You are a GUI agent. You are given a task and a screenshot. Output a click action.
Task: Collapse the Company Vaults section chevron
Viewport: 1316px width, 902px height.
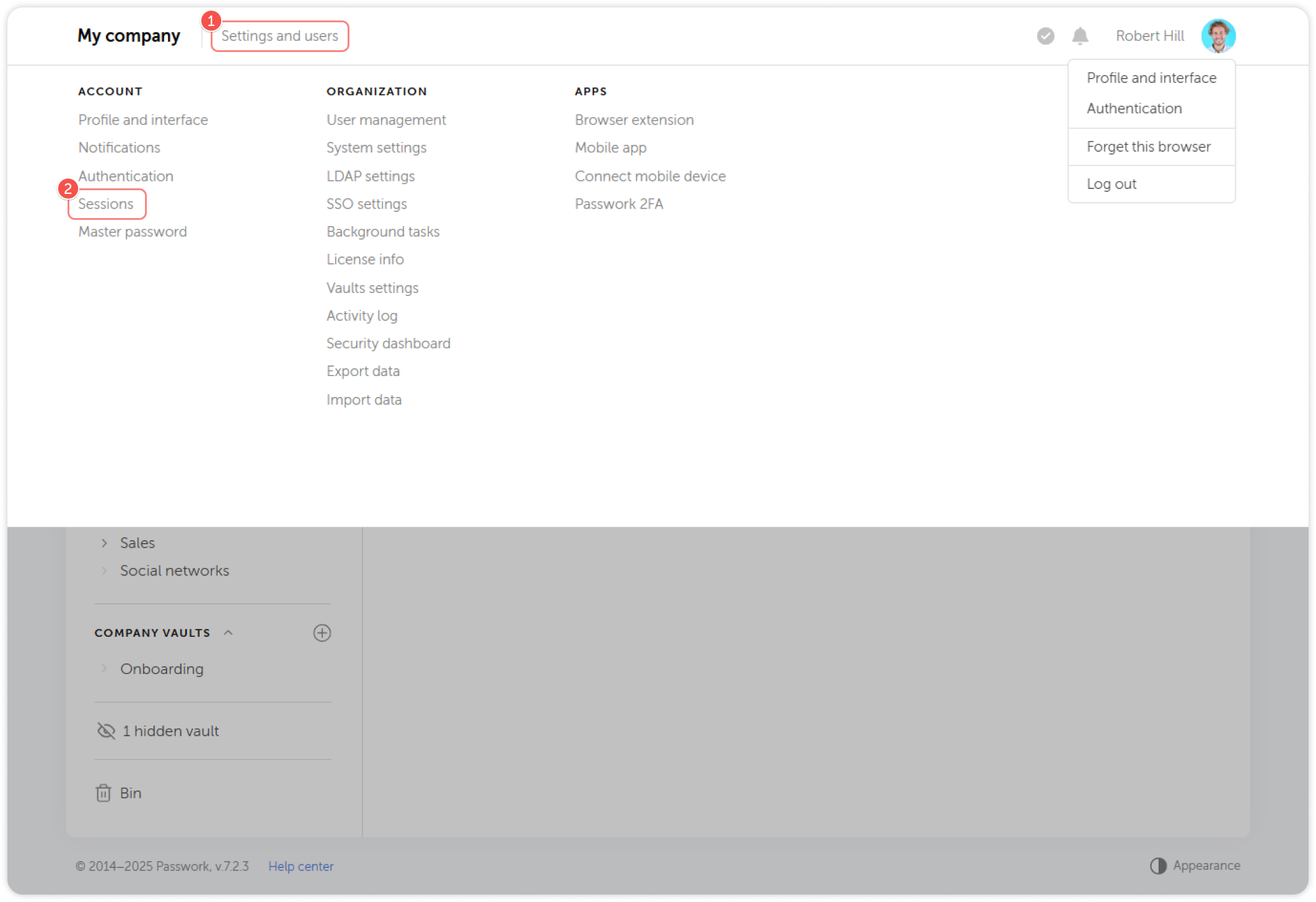228,633
